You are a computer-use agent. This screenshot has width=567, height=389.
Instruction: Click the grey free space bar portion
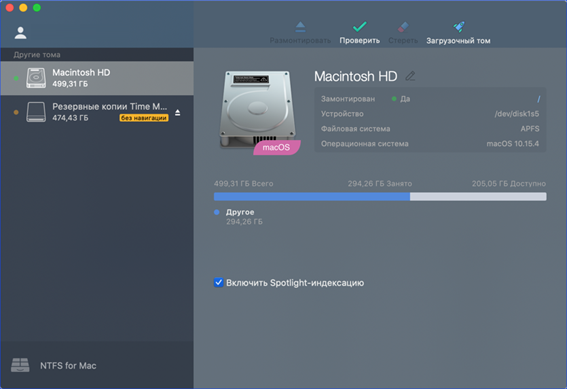coord(478,196)
